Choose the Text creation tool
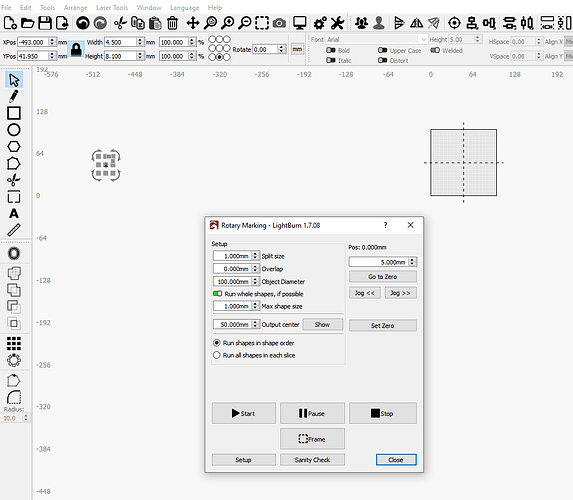 tap(14, 213)
